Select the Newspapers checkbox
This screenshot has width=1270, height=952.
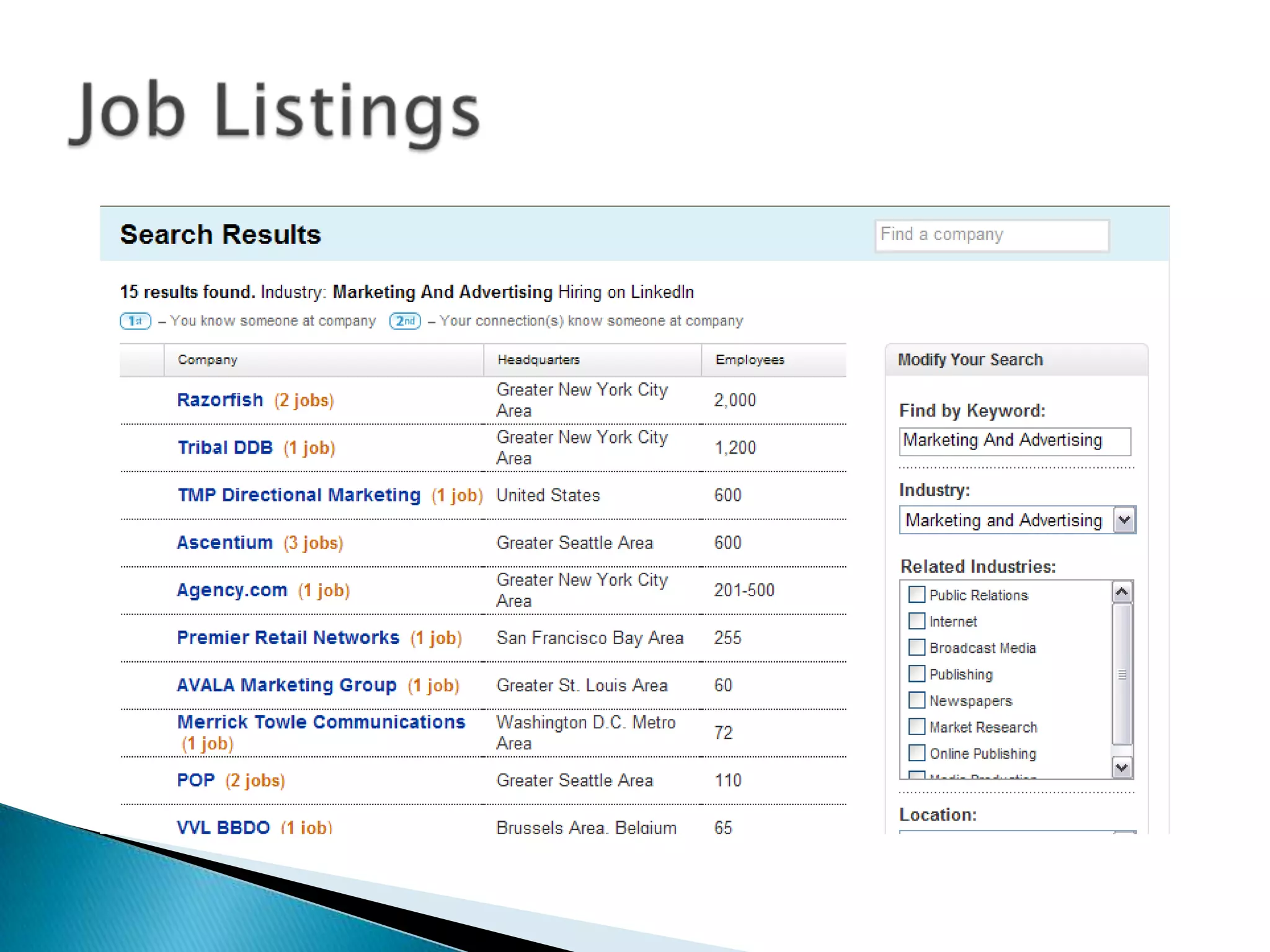[x=917, y=700]
